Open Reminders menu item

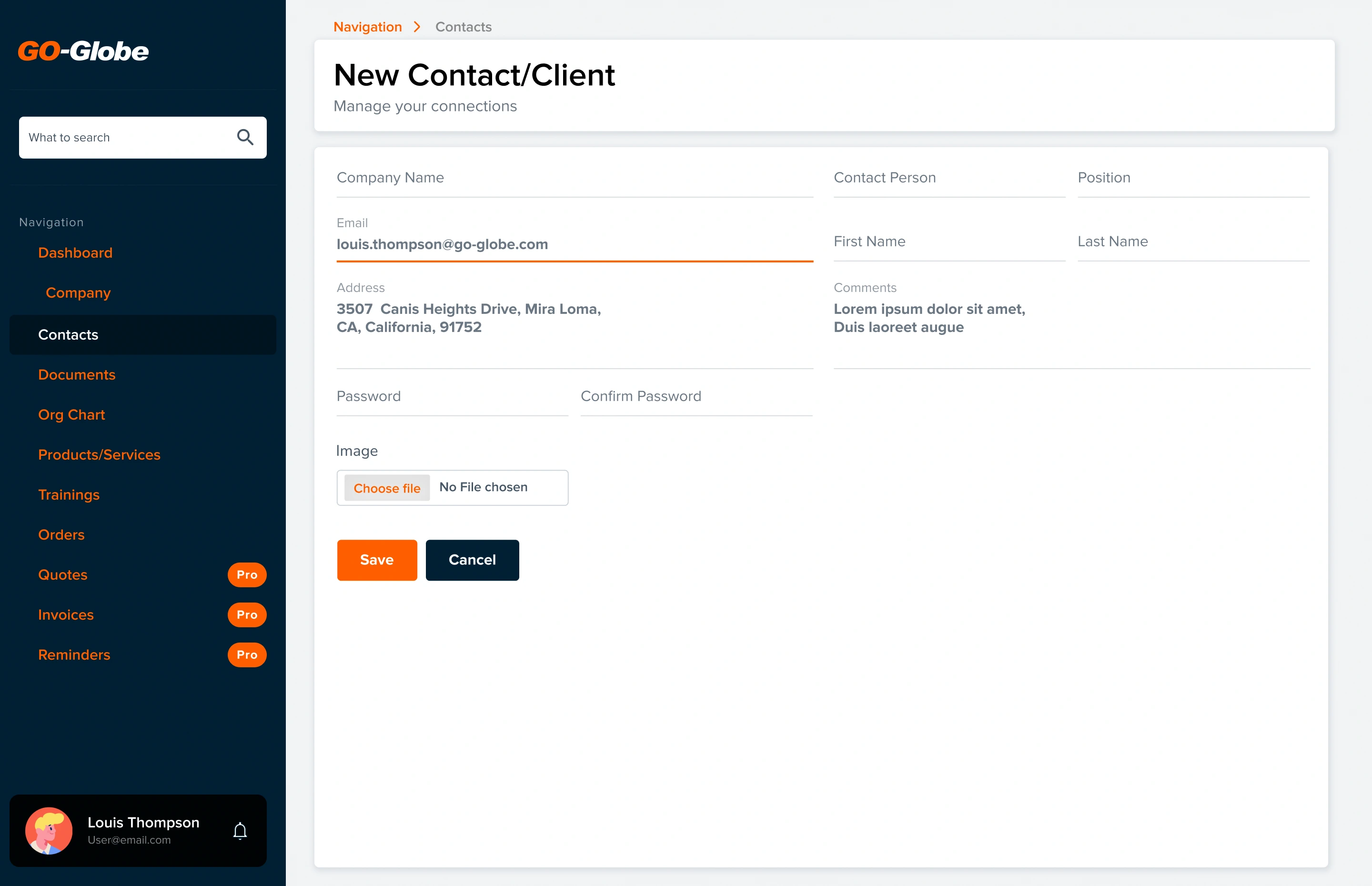(74, 654)
